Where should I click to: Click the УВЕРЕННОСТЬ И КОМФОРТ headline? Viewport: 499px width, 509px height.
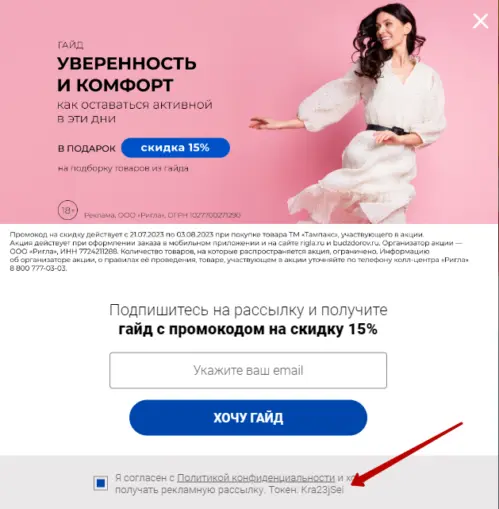[x=127, y=74]
